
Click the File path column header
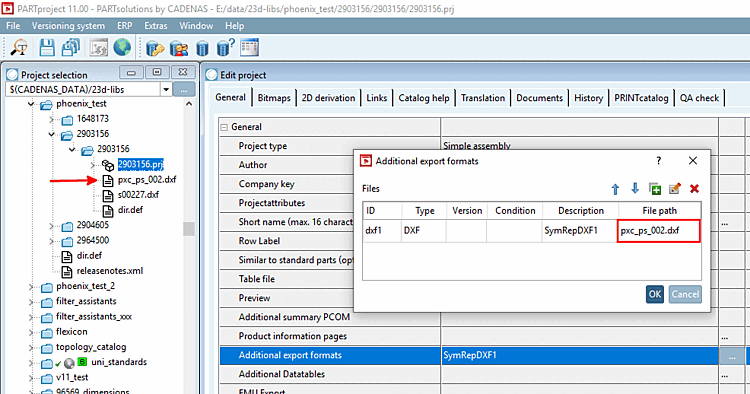pos(660,211)
